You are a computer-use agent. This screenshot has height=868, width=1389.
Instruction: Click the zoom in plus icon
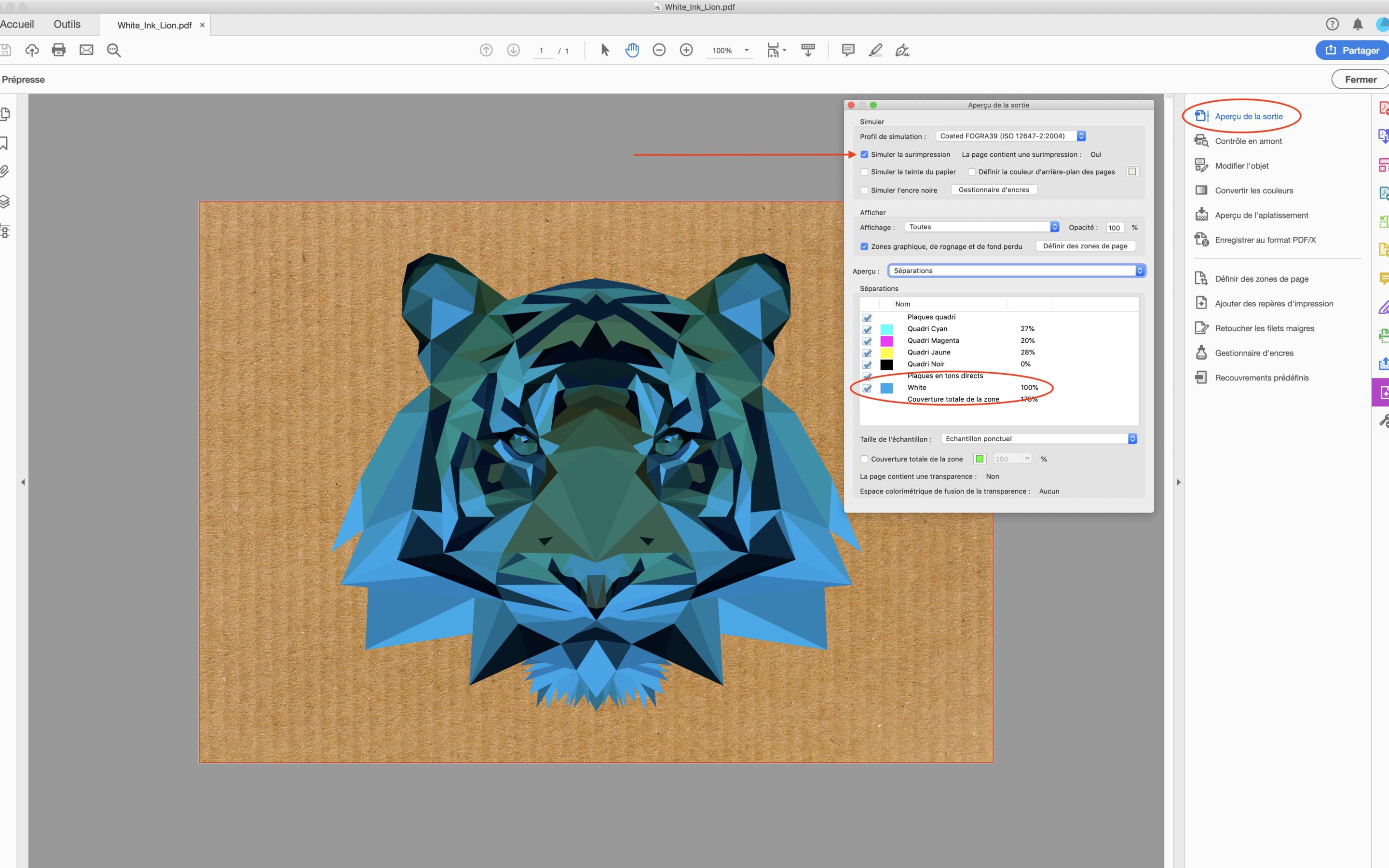click(686, 50)
